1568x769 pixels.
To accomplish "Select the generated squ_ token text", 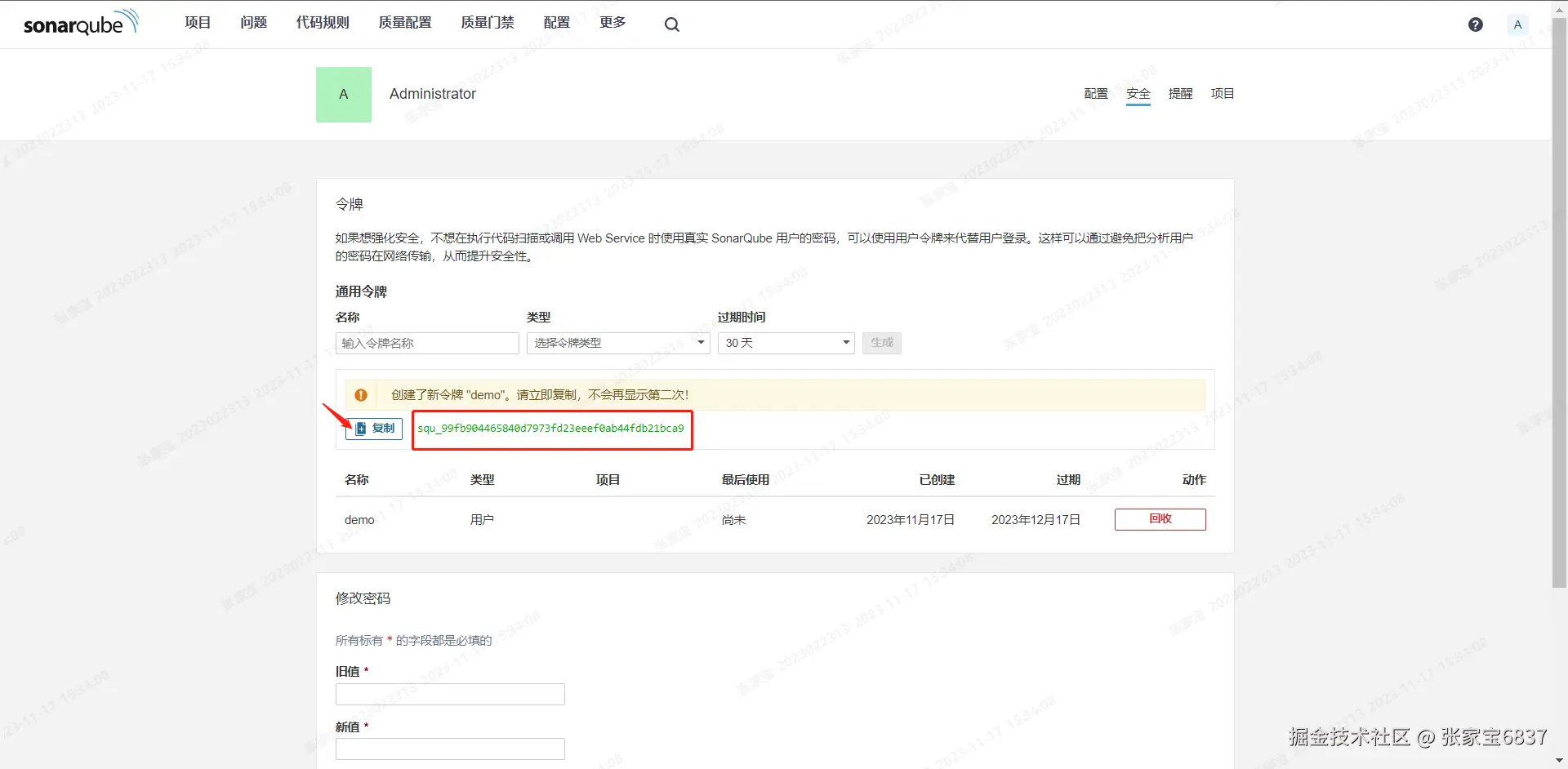I will tap(550, 429).
